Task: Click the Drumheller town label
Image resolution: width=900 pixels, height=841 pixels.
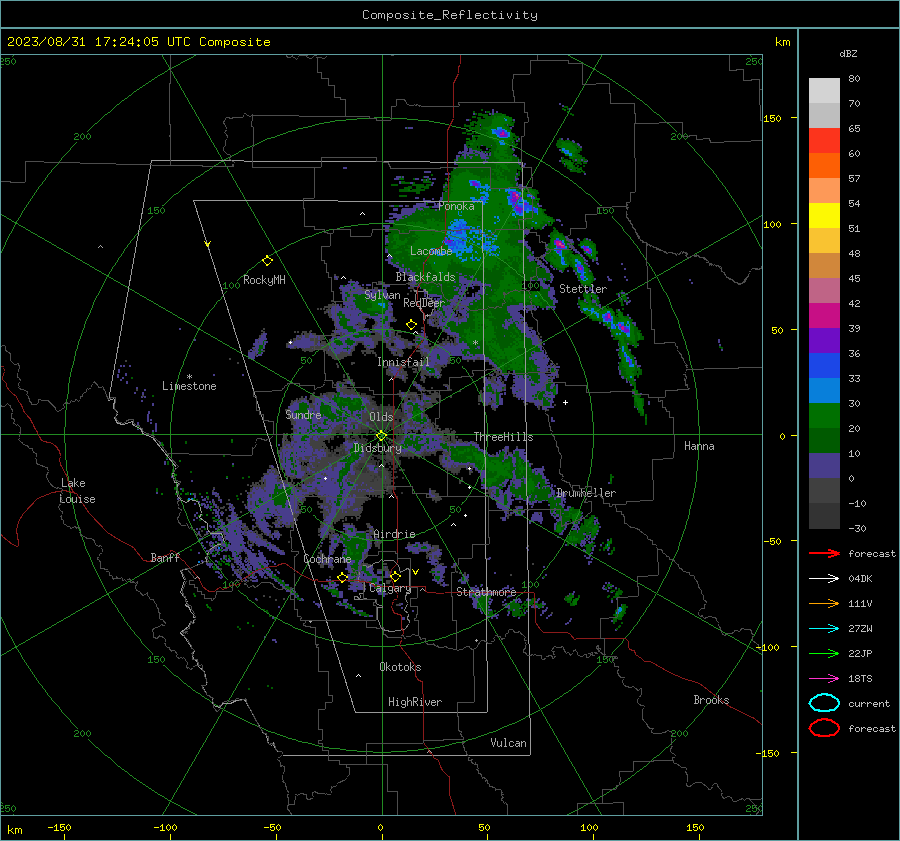Action: pos(585,493)
